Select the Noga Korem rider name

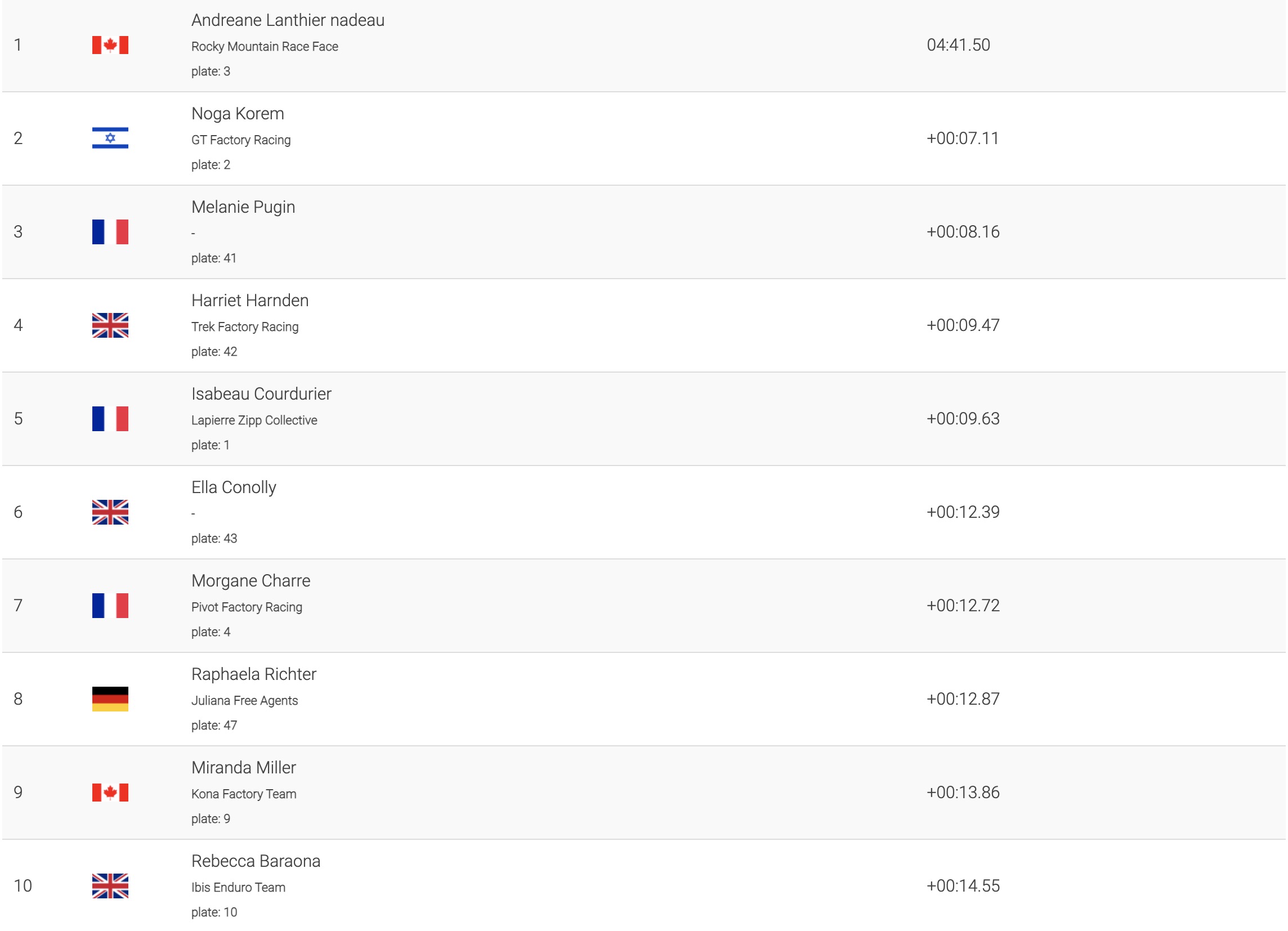click(x=238, y=114)
